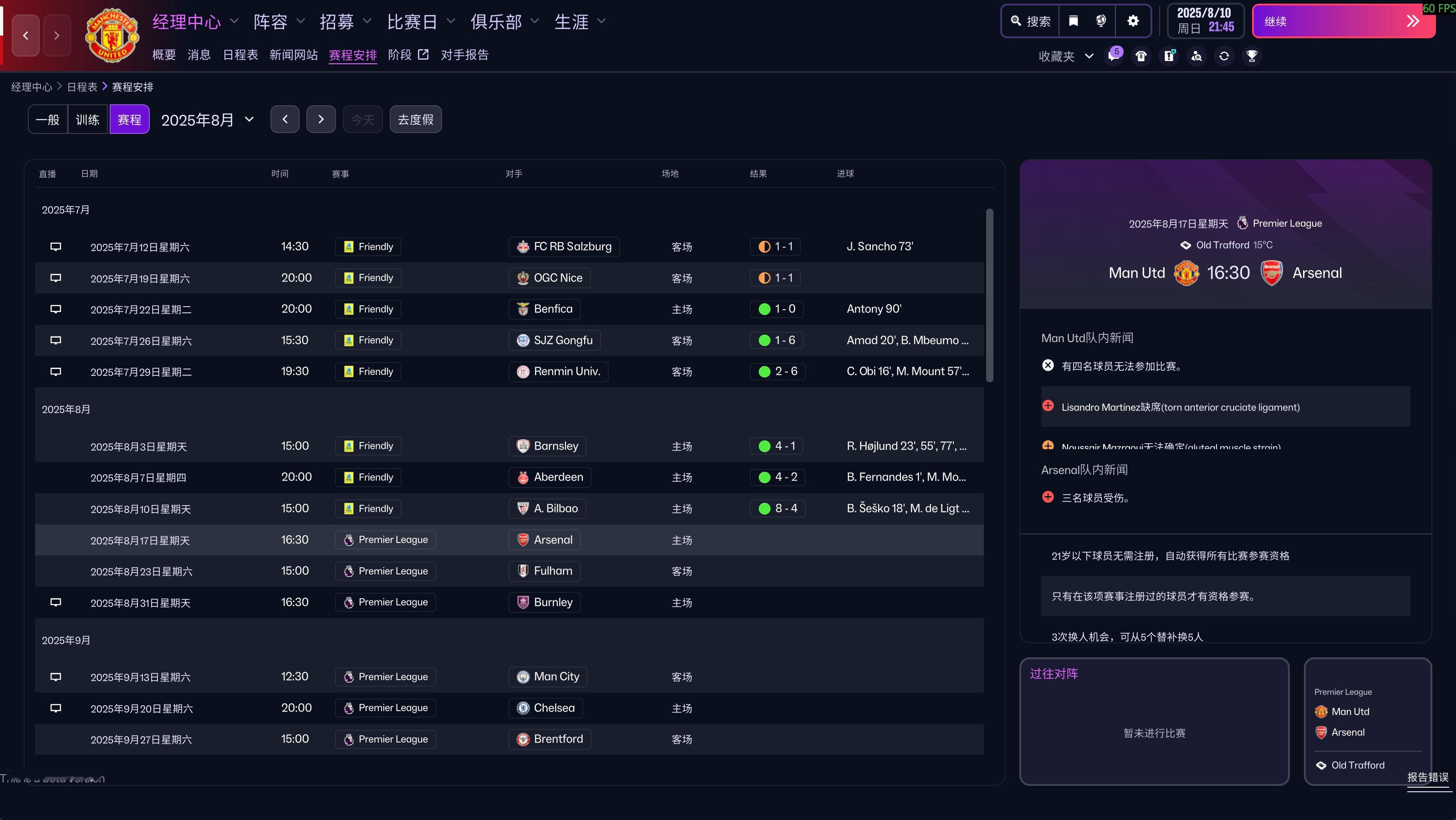The image size is (1456, 820).
Task: Toggle live broadcast icon for Man City match
Action: tap(56, 677)
